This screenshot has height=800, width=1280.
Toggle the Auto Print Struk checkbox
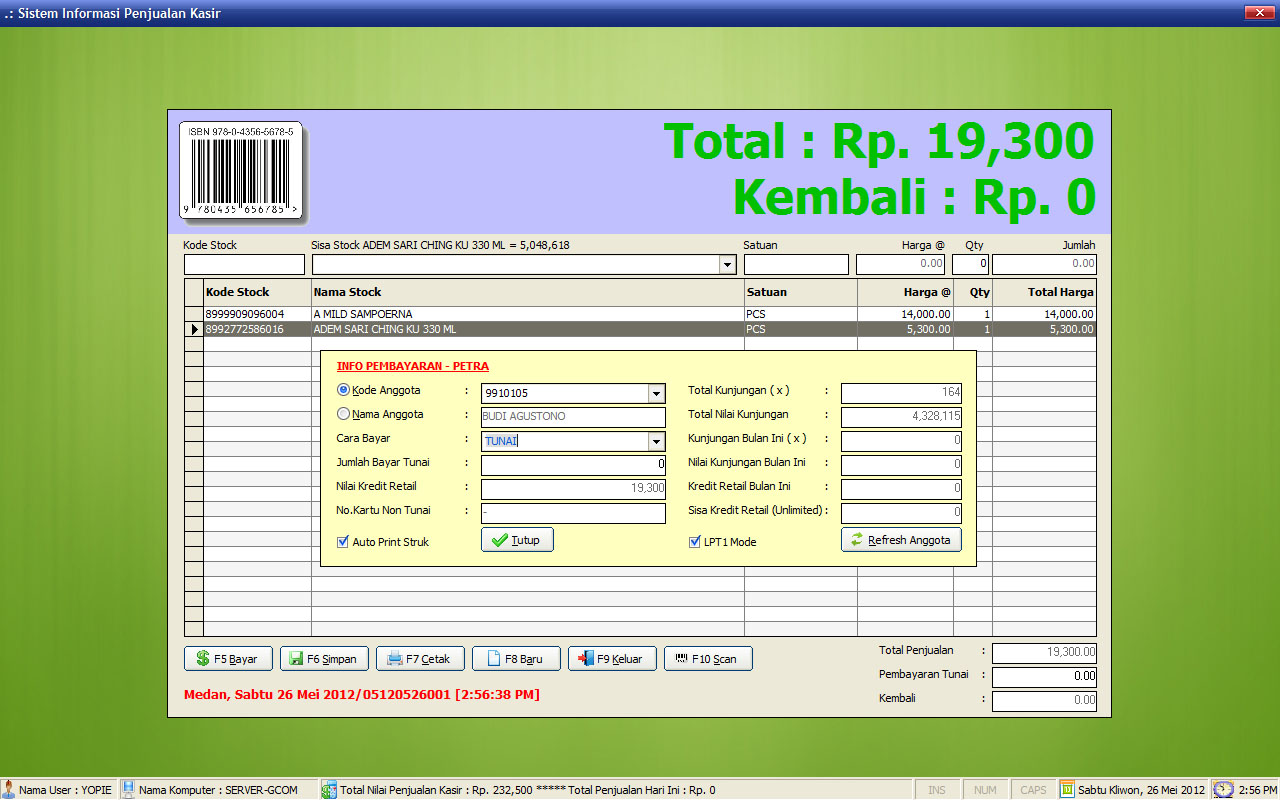343,542
